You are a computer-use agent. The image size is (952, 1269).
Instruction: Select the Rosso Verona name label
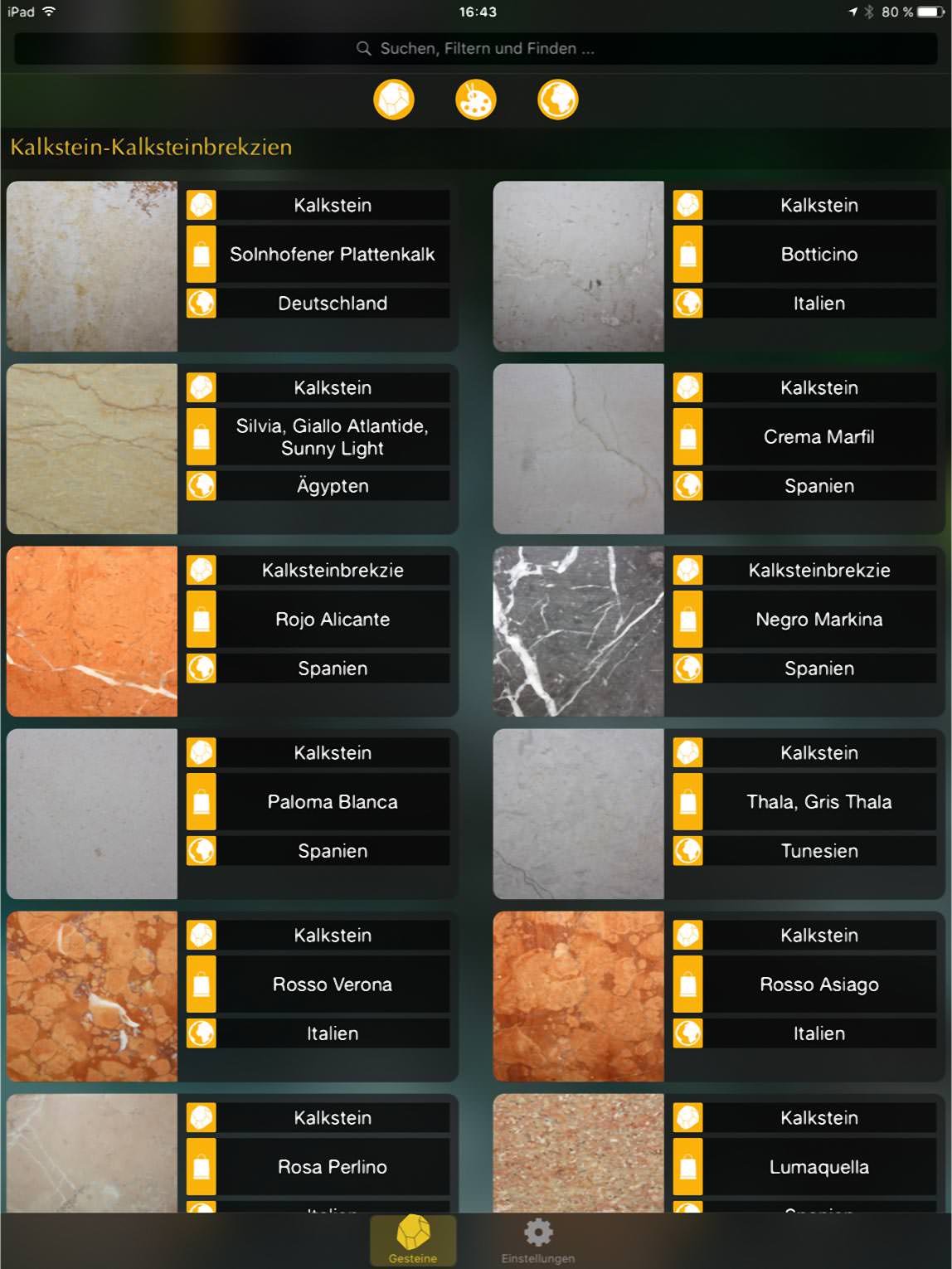[333, 984]
